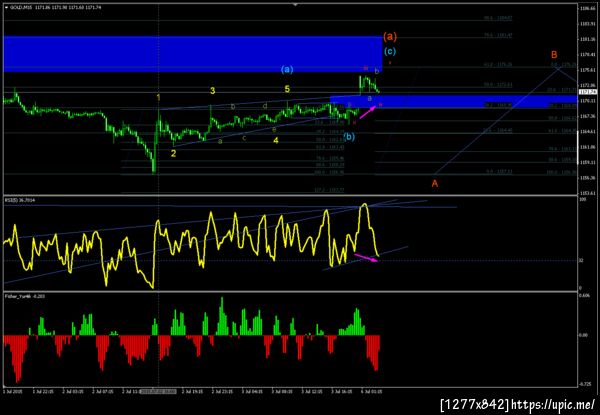
Task: Click the 2 Jul 23:15 time axis label
Action: tap(222, 392)
